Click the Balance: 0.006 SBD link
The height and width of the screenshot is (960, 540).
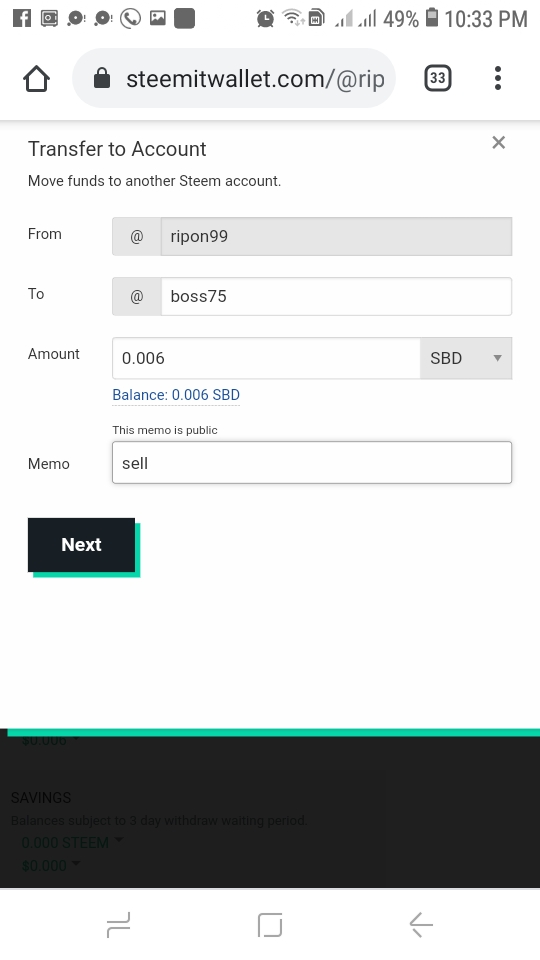(x=176, y=395)
